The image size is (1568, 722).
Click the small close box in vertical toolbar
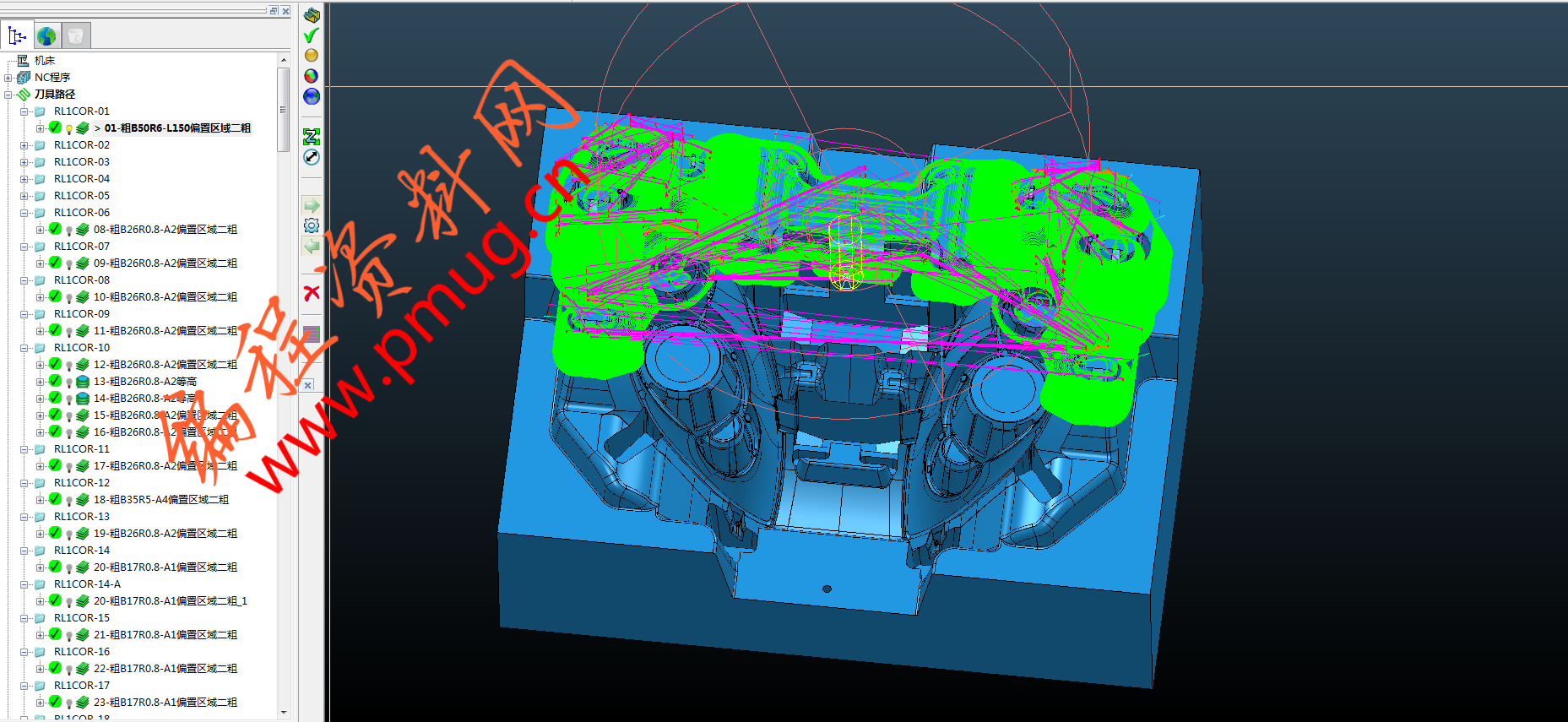click(x=308, y=385)
